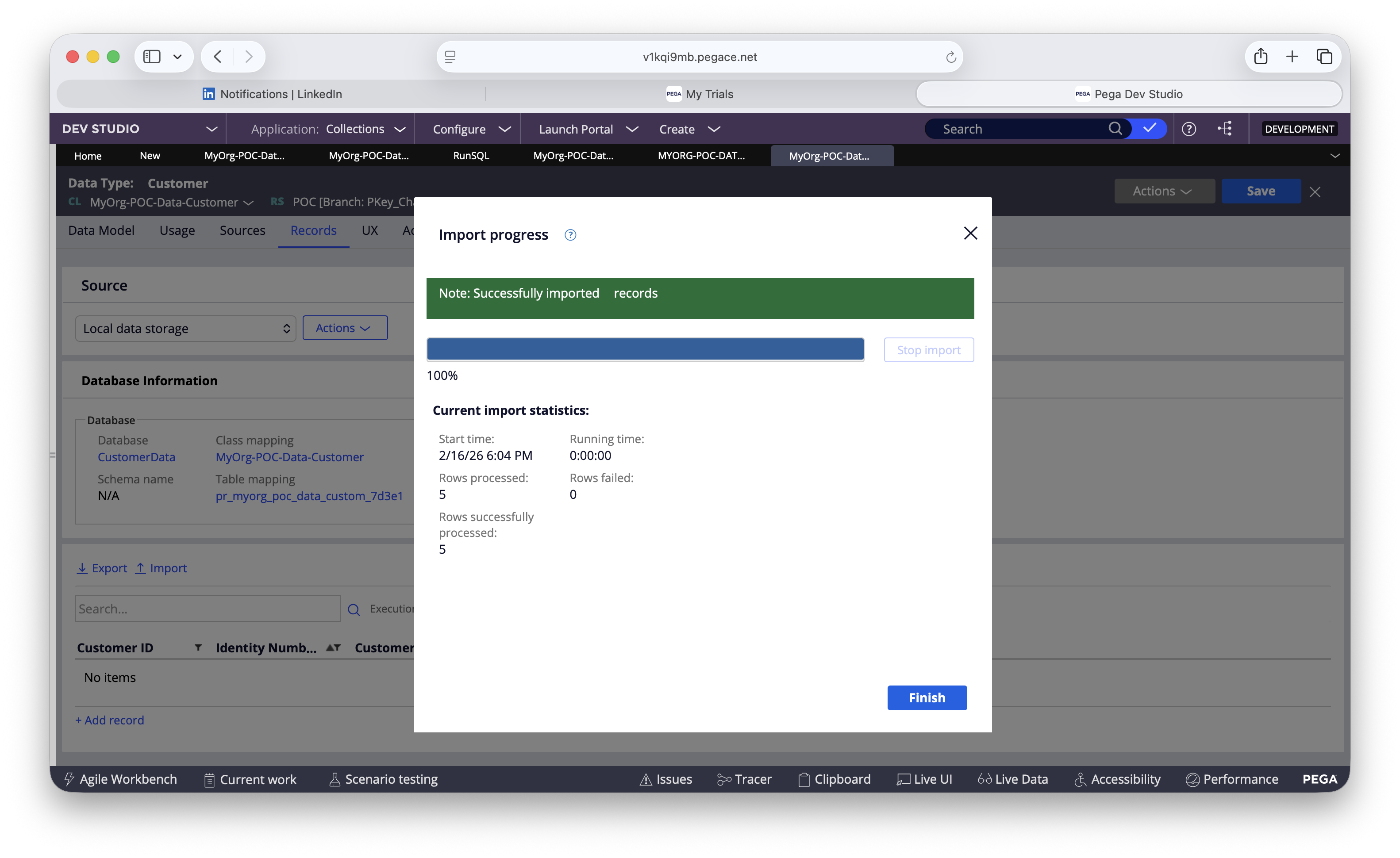Viewport: 1400px width, 858px height.
Task: Click the search magnifier icon in header
Action: tap(1115, 129)
